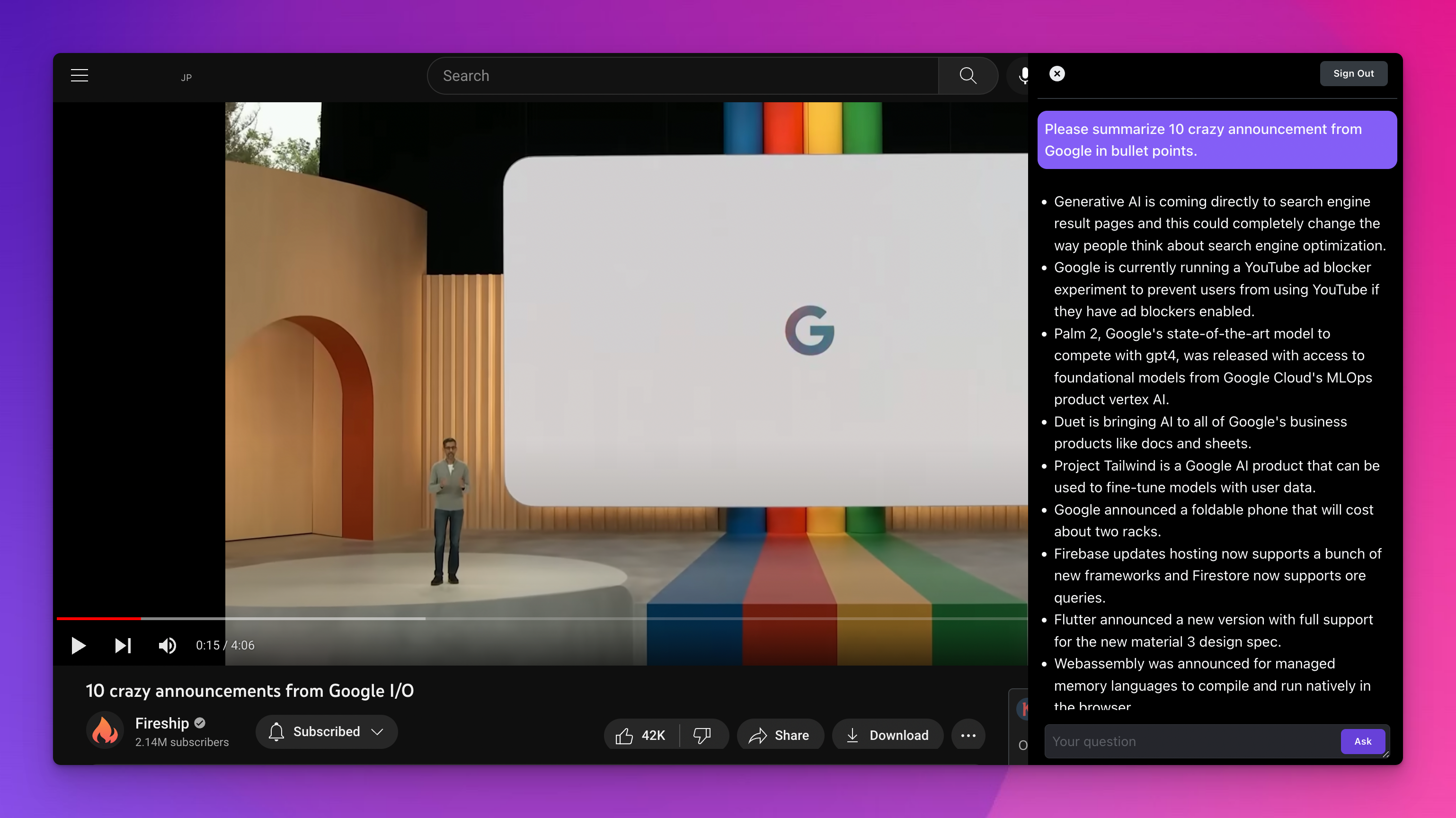Open the hamburger guide menu

[79, 75]
